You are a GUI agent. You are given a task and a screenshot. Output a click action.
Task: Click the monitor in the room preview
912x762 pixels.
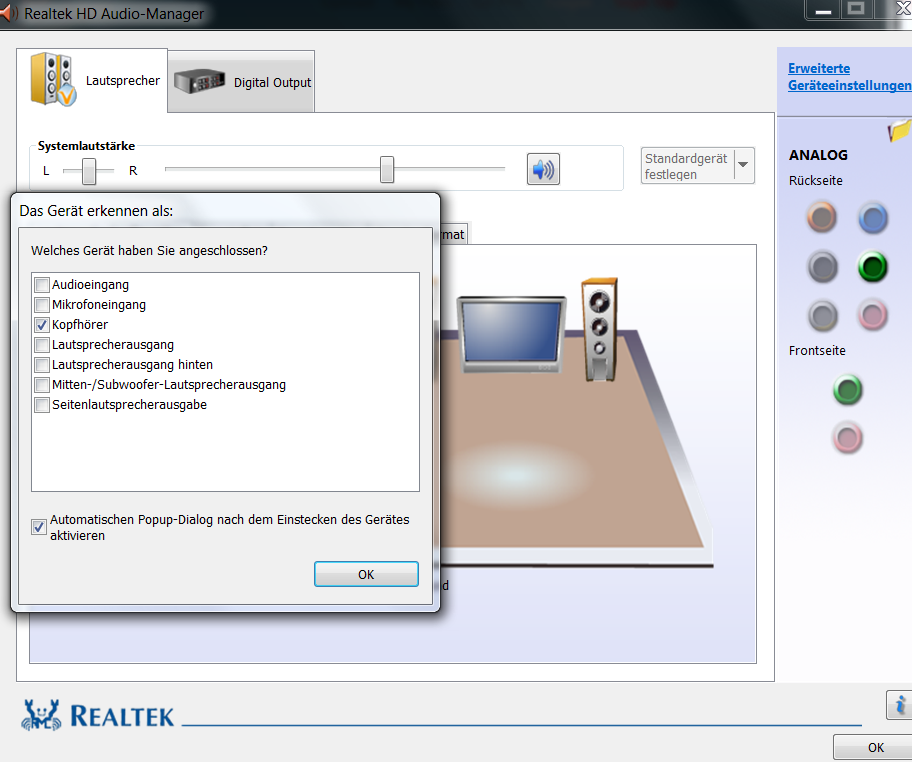[511, 334]
